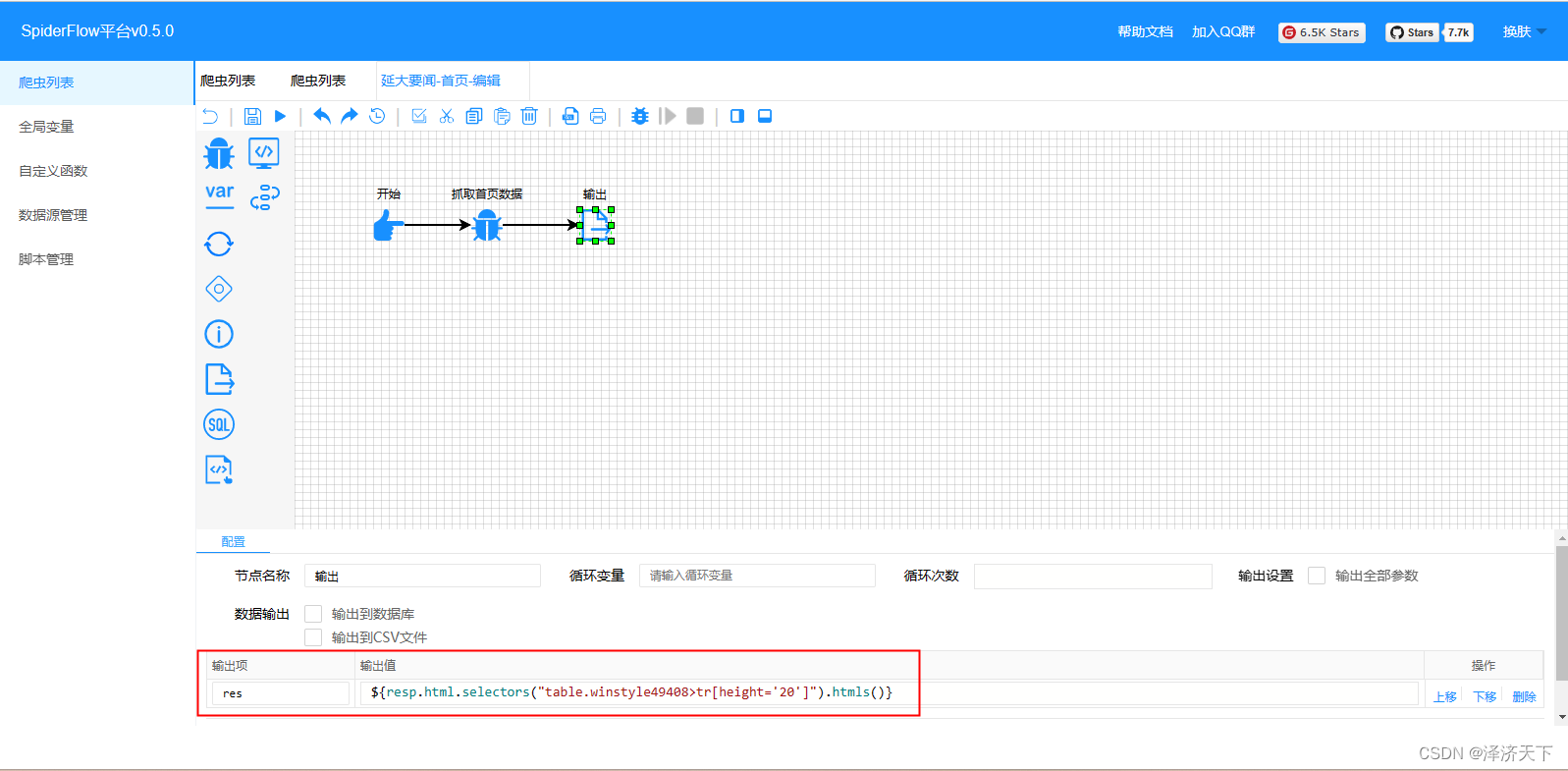Select the function script node in the palette
1568x771 pixels.
pos(219,469)
